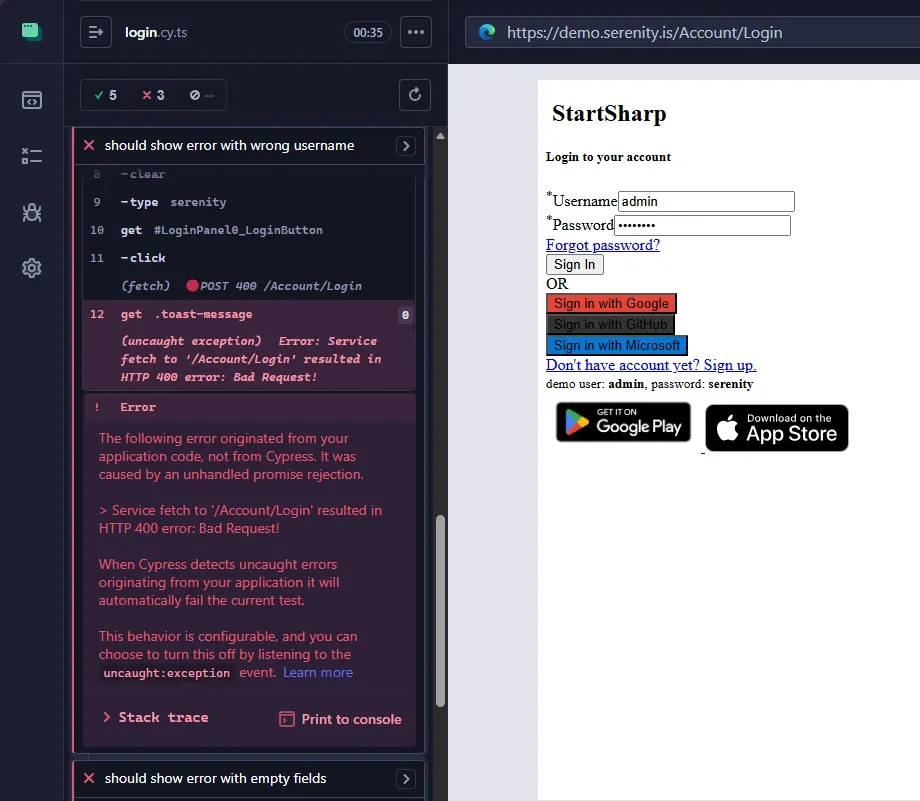Open the Forgot password link
This screenshot has width=920, height=801.
[603, 245]
